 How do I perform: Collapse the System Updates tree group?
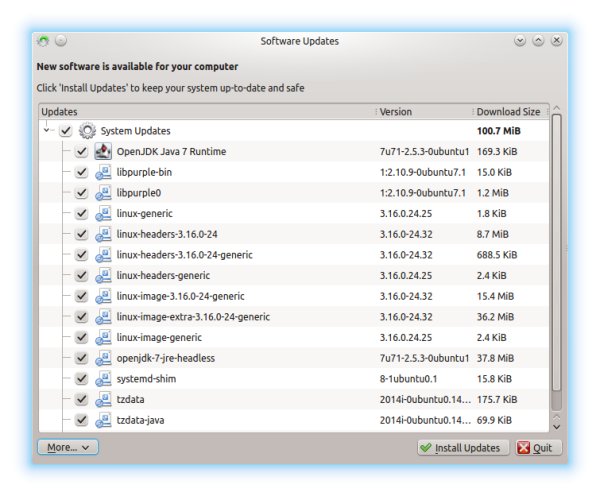pyautogui.click(x=47, y=131)
